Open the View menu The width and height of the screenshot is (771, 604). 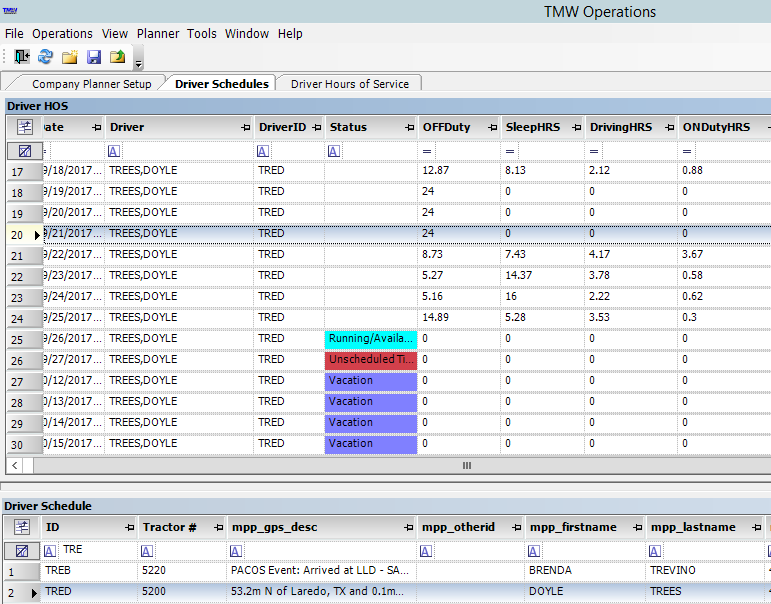point(115,33)
